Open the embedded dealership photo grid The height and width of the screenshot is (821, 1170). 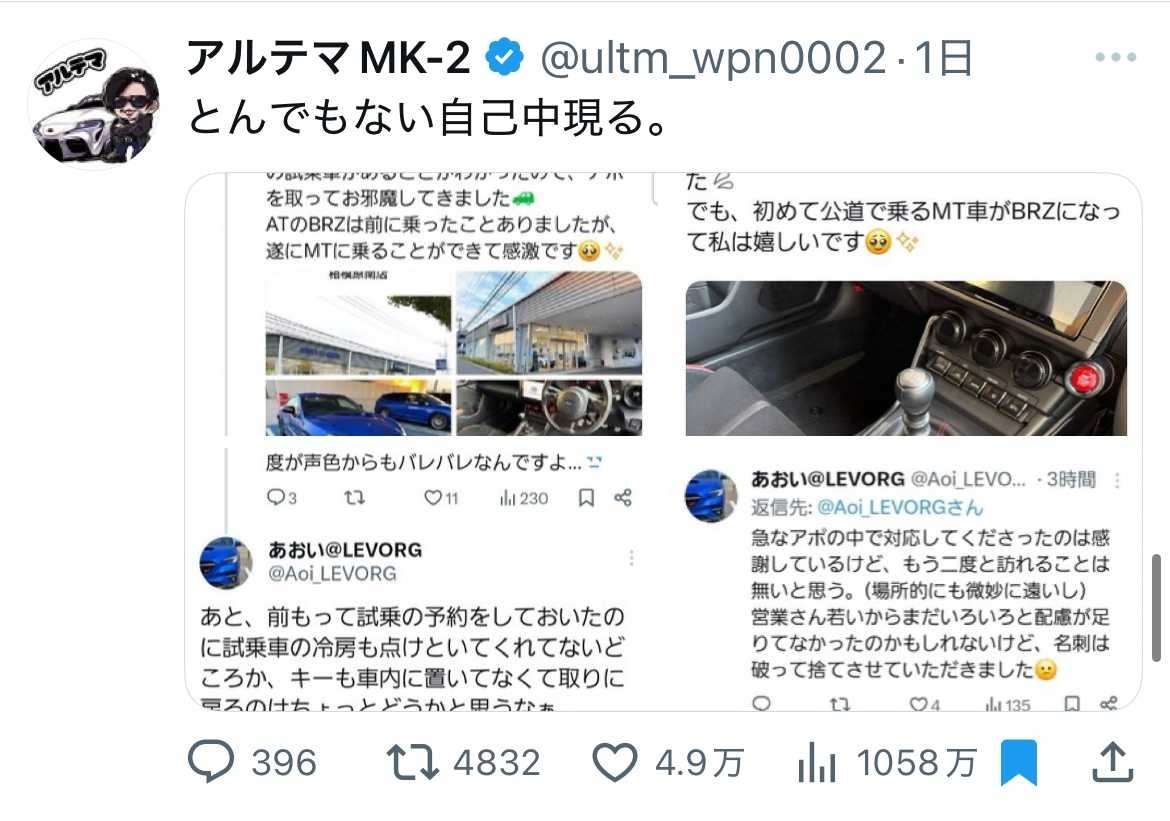454,353
